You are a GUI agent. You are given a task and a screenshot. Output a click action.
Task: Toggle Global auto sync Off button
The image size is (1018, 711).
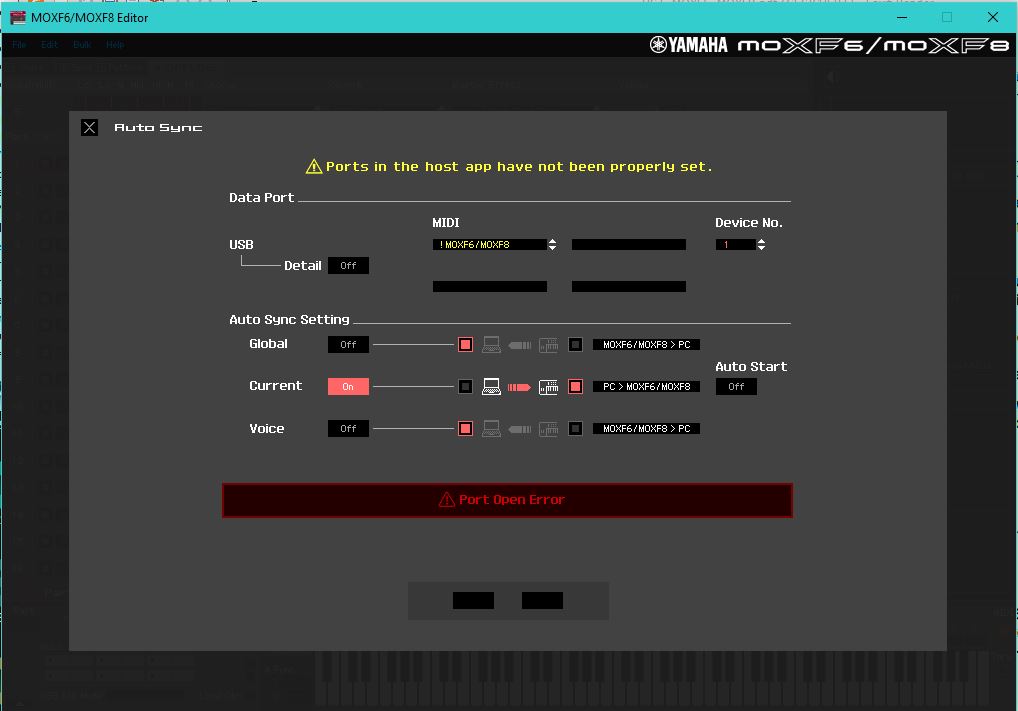coord(348,345)
